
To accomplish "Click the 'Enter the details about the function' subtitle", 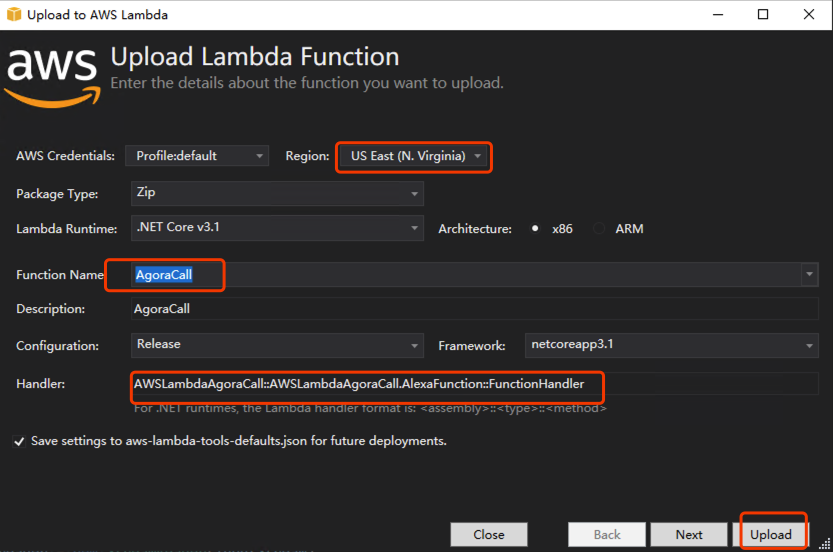I will 307,83.
